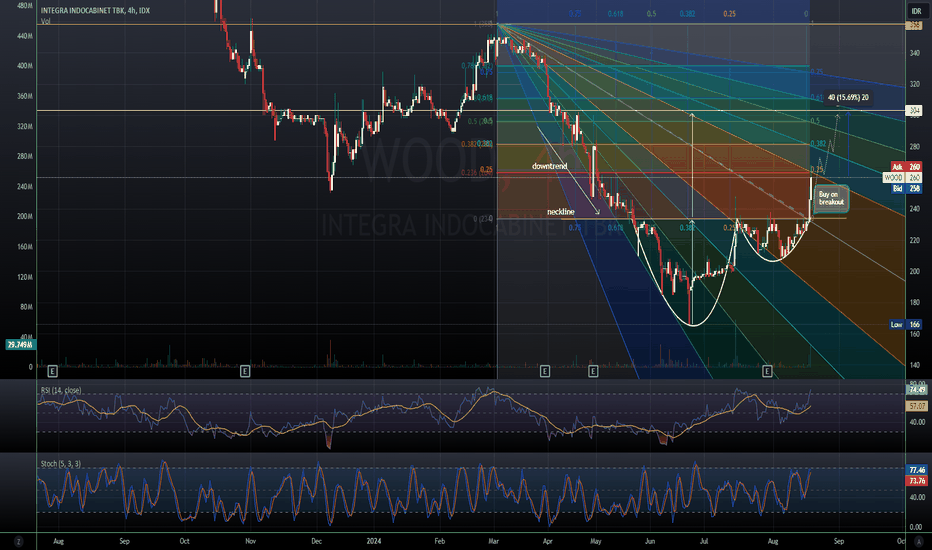This screenshot has height=550, width=932.
Task: Open the IDR currency selector
Action: [916, 11]
